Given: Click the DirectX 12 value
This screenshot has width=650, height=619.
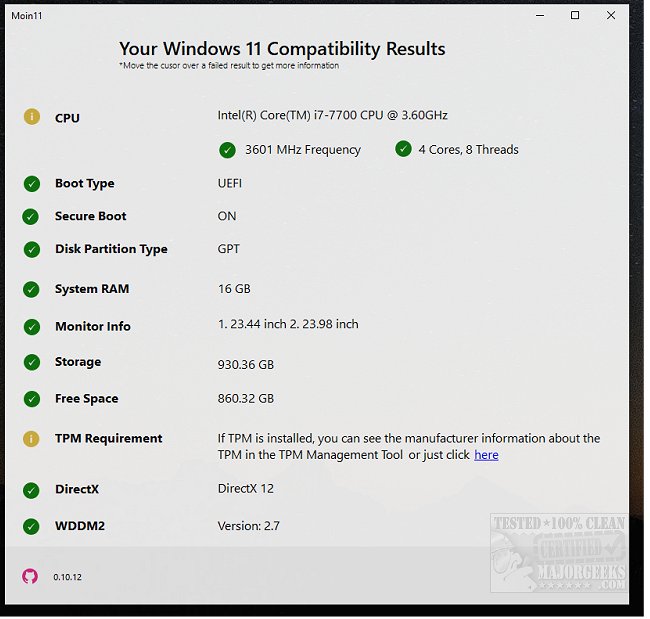Looking at the screenshot, I should coord(246,488).
